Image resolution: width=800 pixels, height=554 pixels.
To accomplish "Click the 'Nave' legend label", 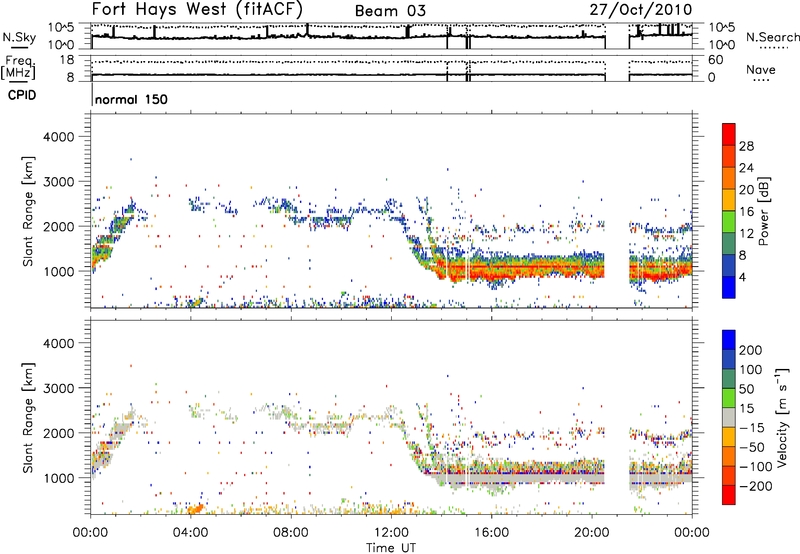I will coord(761,69).
